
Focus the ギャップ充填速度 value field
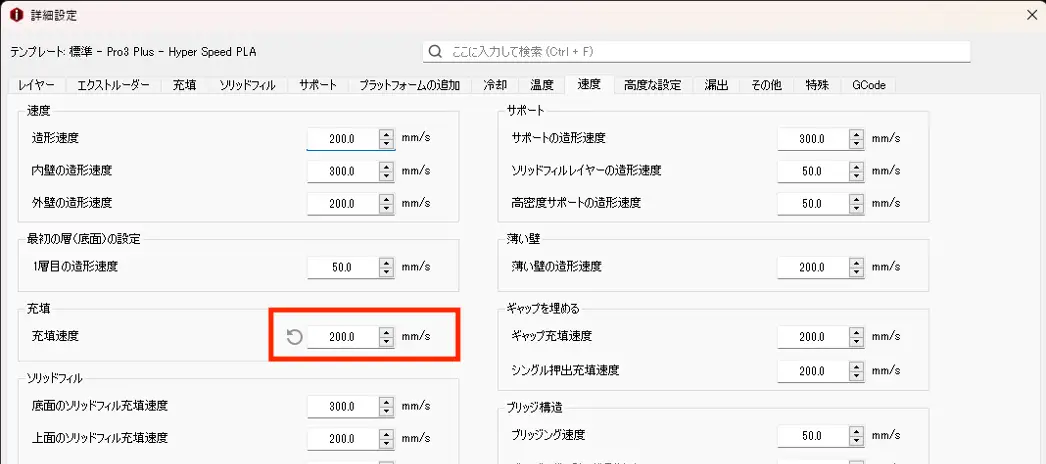coord(812,337)
